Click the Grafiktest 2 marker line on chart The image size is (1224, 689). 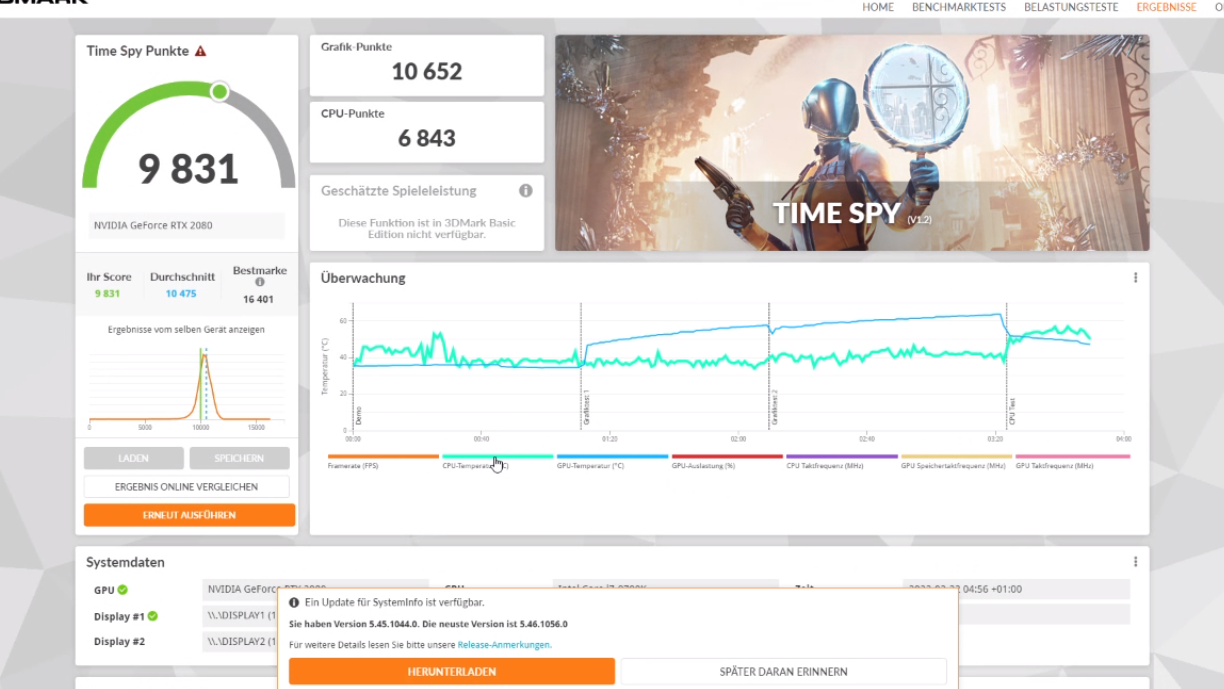[769, 365]
